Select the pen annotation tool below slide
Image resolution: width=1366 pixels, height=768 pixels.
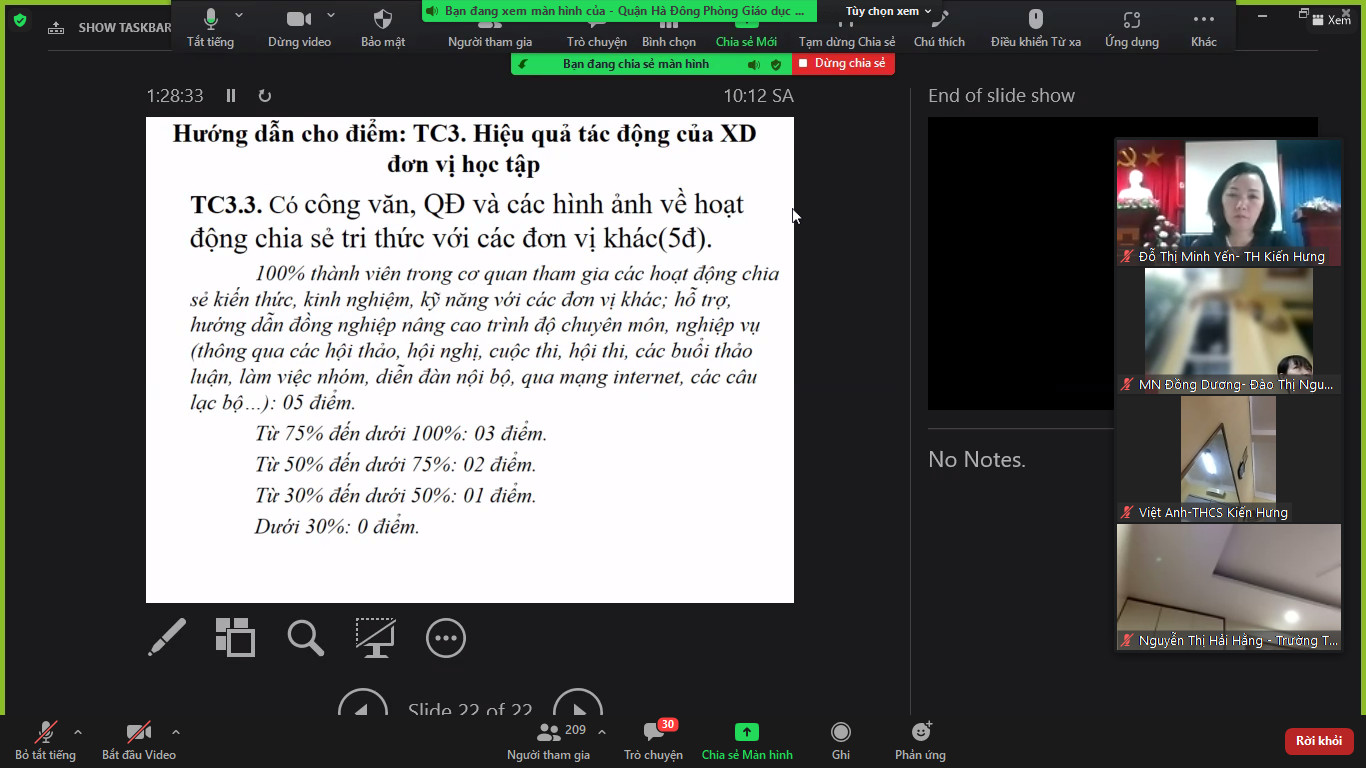[x=167, y=638]
